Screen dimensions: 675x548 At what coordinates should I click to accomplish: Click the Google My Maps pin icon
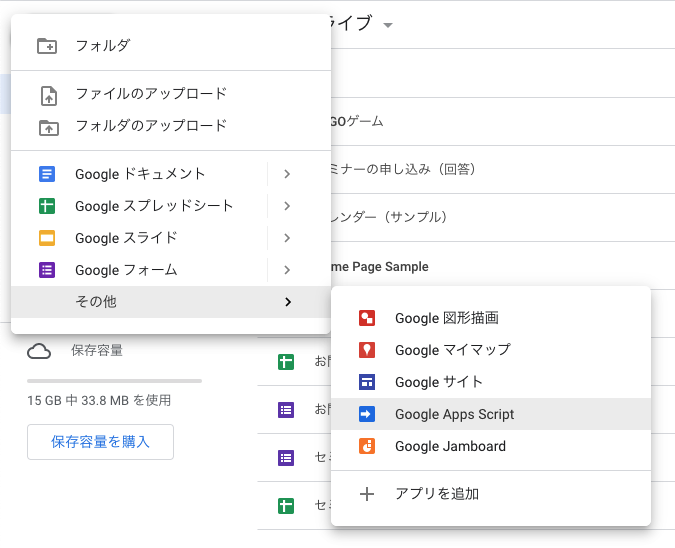[x=367, y=350]
